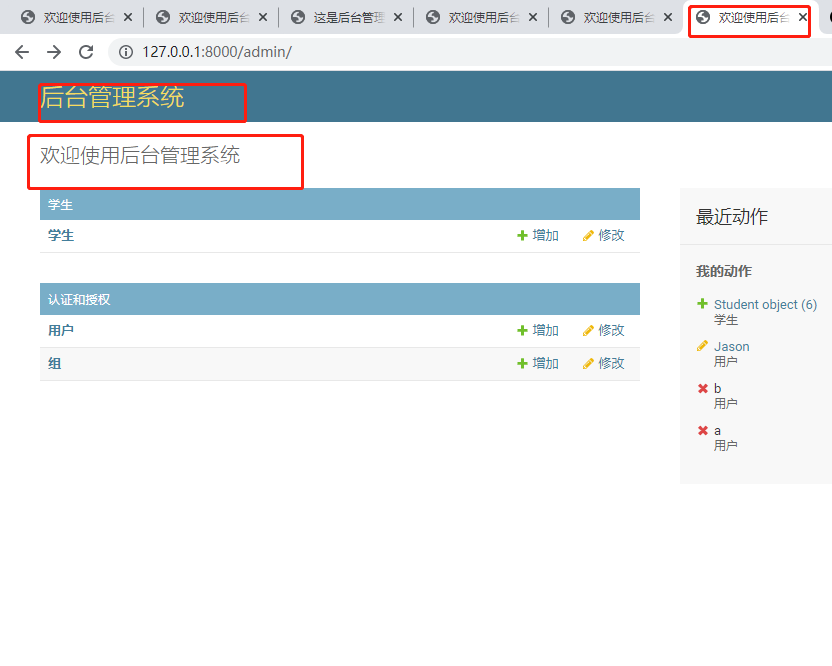
Task: Open the Student object (6) recent action
Action: tap(765, 305)
